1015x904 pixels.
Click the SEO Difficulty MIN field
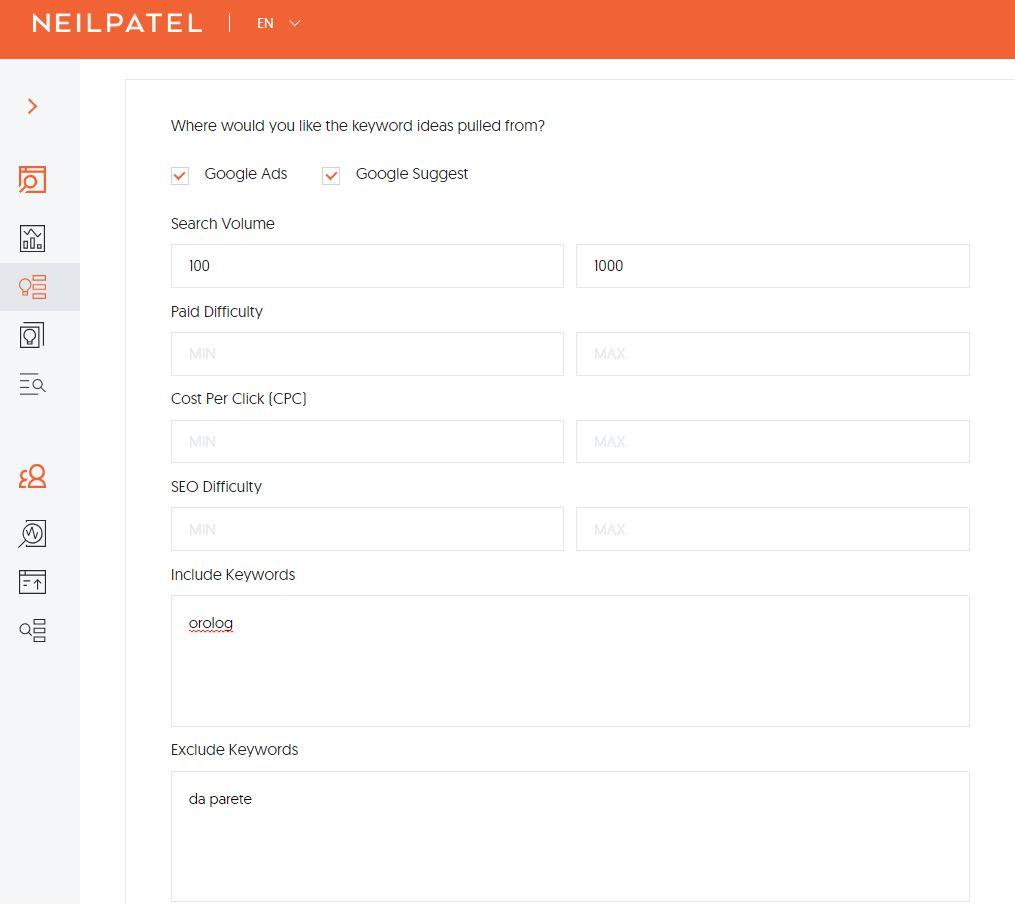(x=367, y=529)
